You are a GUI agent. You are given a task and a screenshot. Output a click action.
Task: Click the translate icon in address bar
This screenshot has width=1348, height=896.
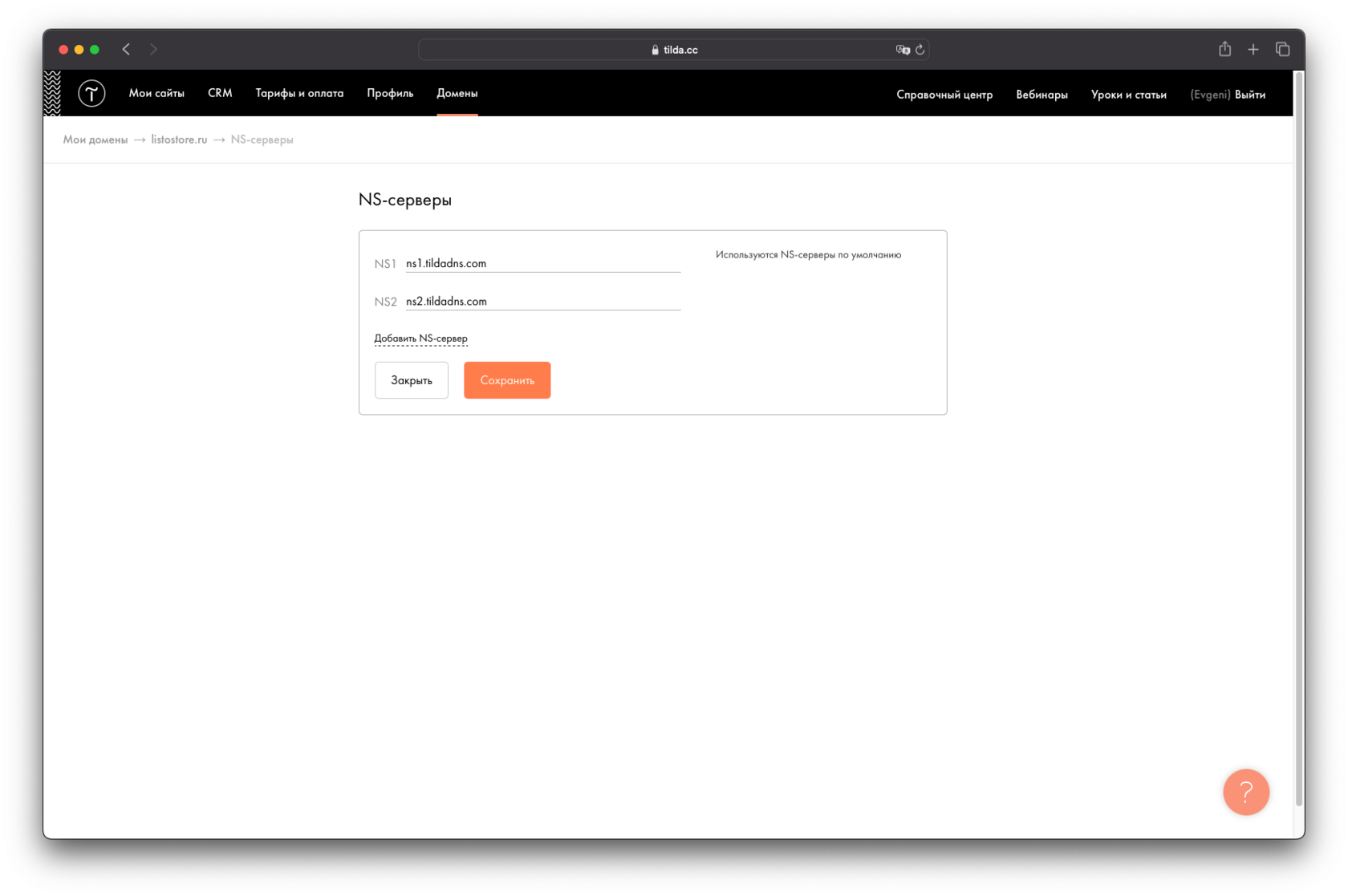click(903, 50)
